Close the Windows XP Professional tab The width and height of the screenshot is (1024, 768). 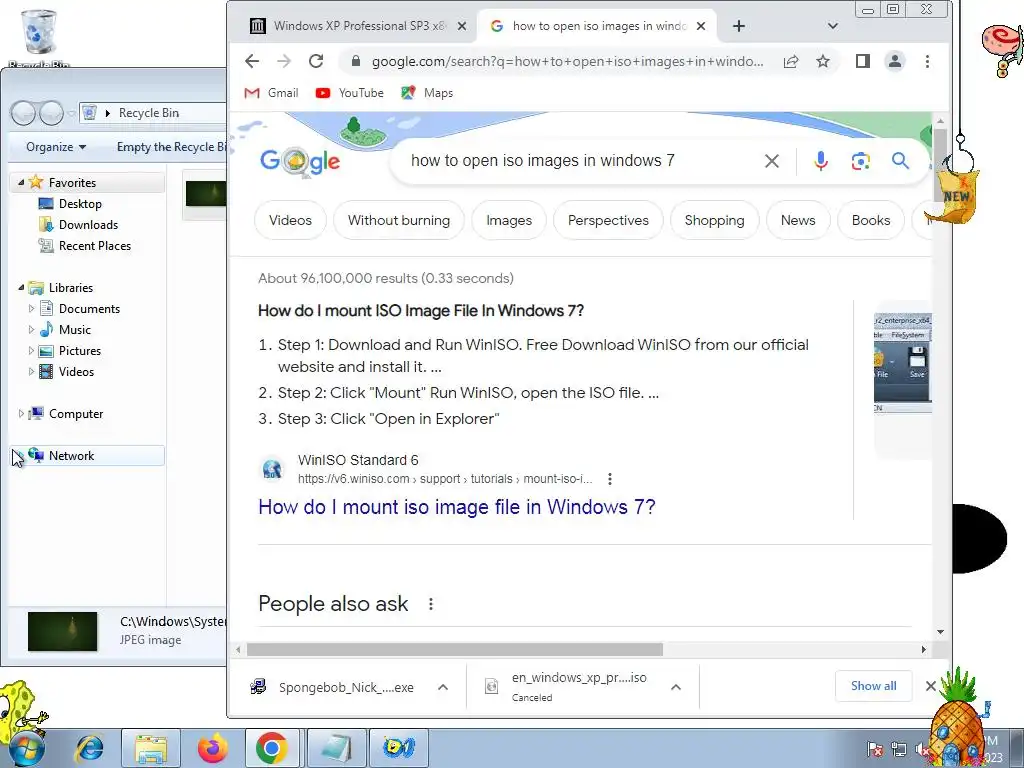[x=462, y=26]
